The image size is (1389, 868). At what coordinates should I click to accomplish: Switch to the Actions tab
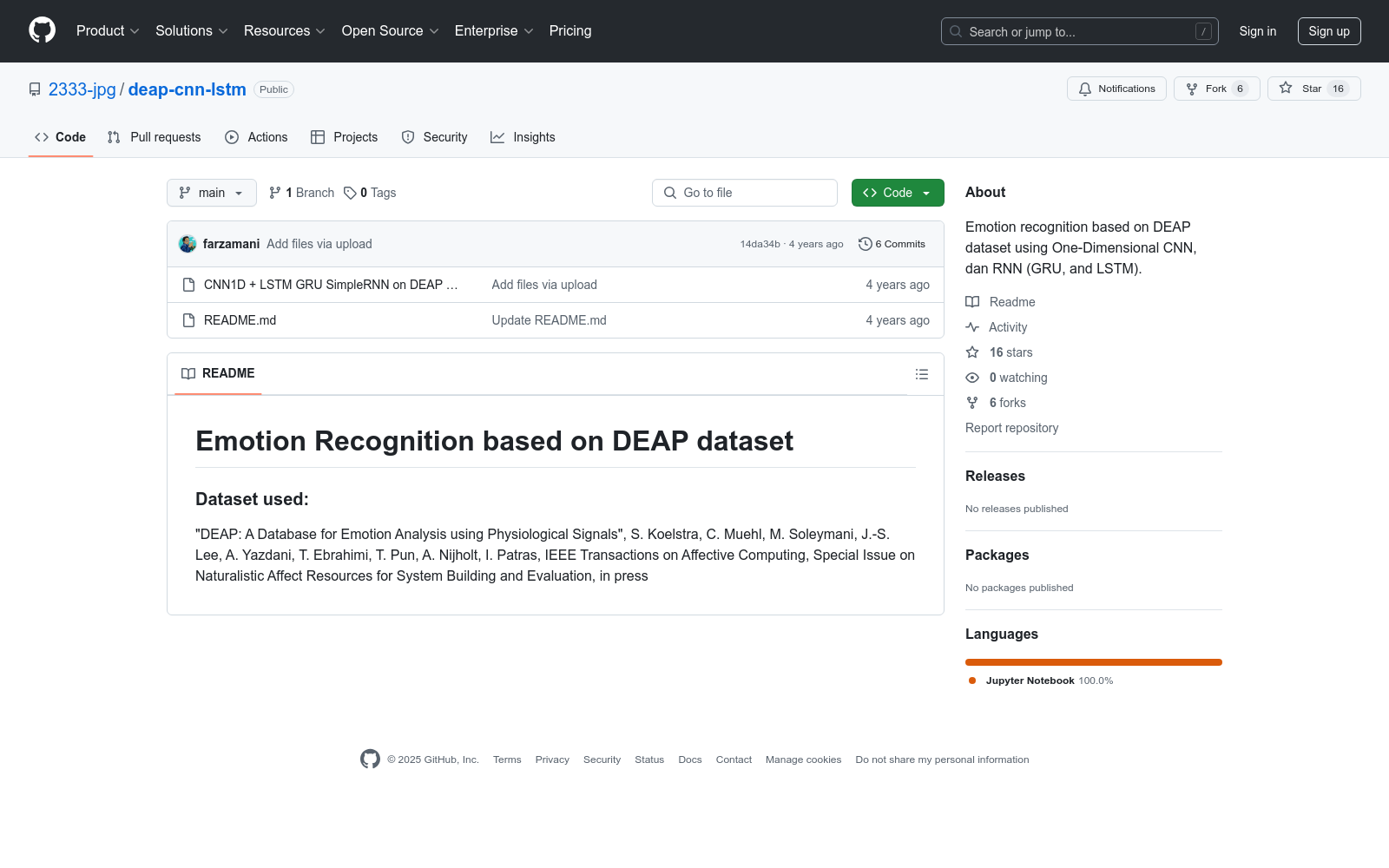256,137
